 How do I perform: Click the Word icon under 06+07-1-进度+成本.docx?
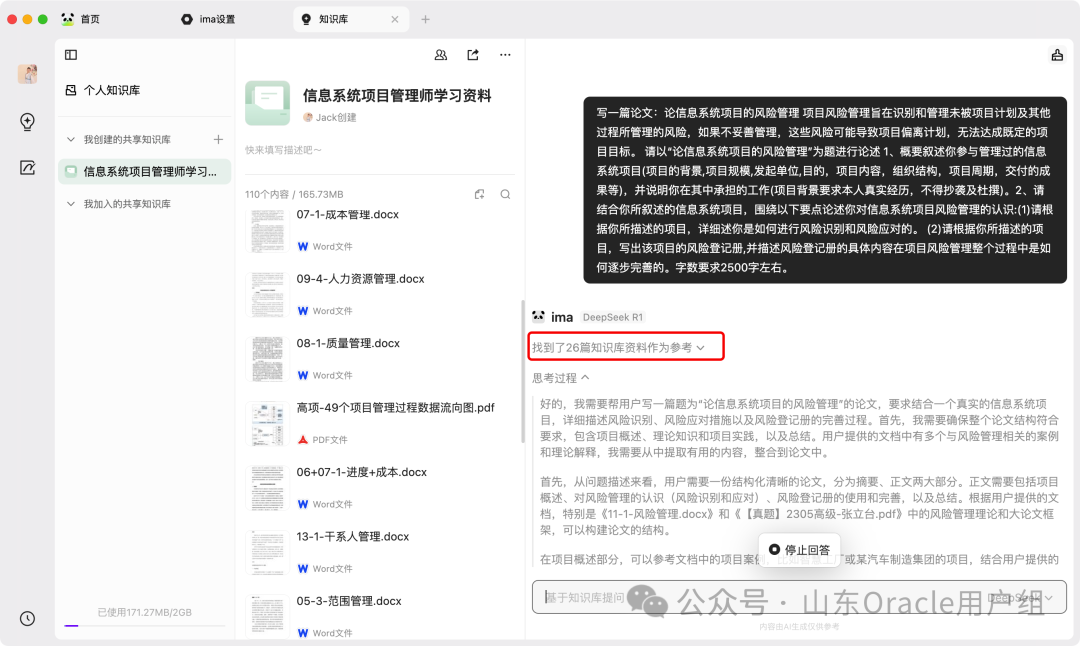click(302, 504)
